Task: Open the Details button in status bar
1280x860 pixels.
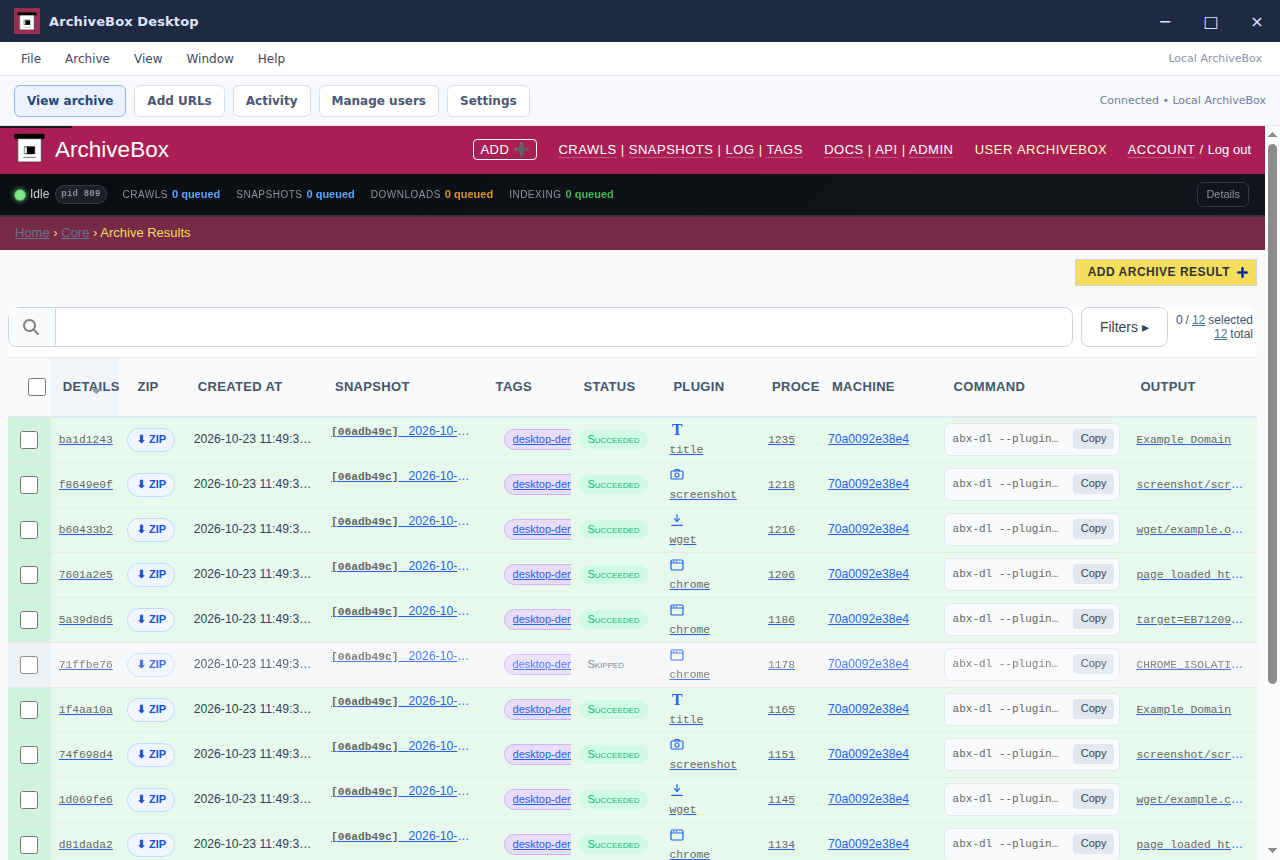Action: pos(1222,194)
